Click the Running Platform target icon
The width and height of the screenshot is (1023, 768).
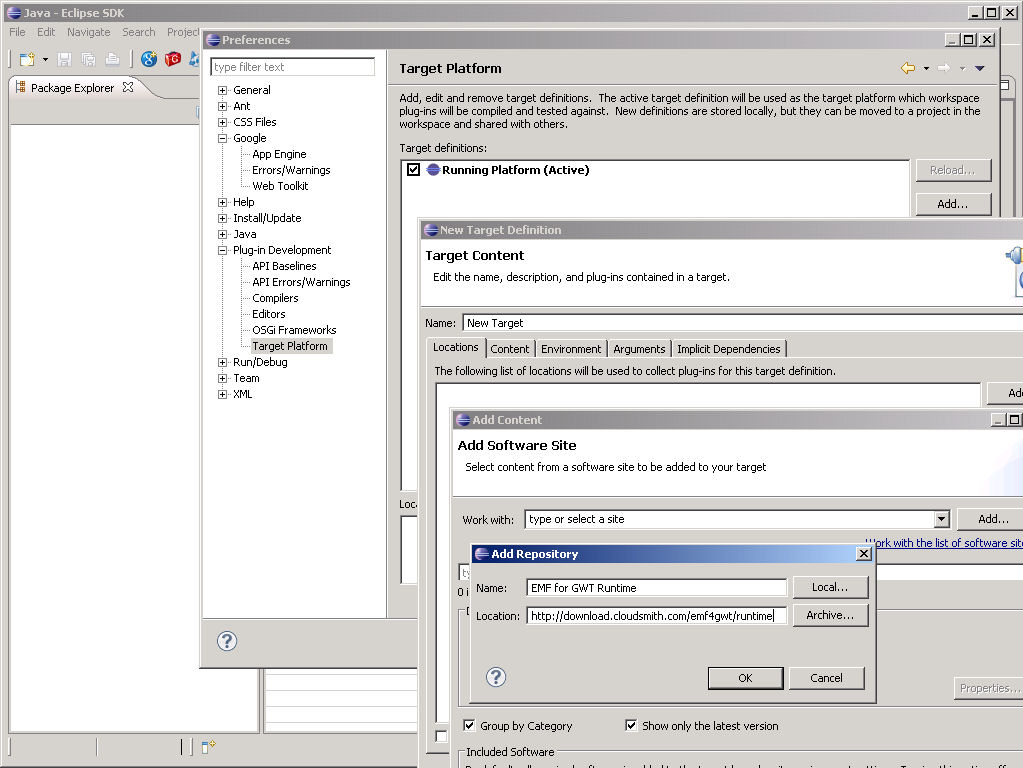433,170
